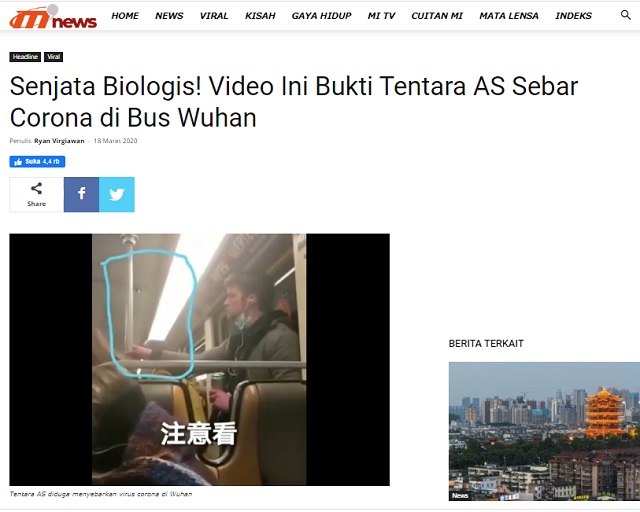Select KISAH in the navigation bar

[x=260, y=16]
